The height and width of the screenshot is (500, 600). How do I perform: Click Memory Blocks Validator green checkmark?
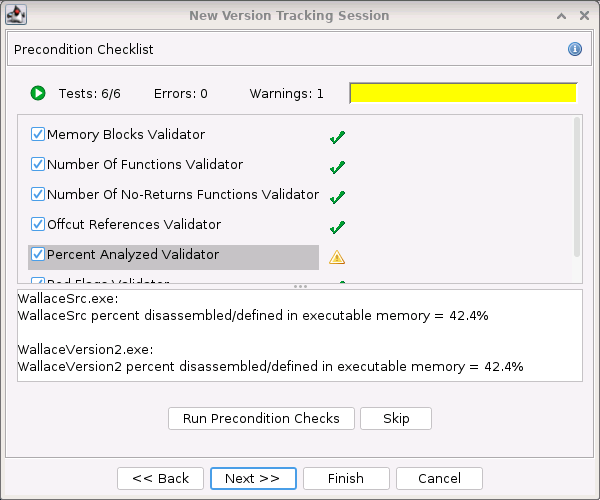[337, 137]
